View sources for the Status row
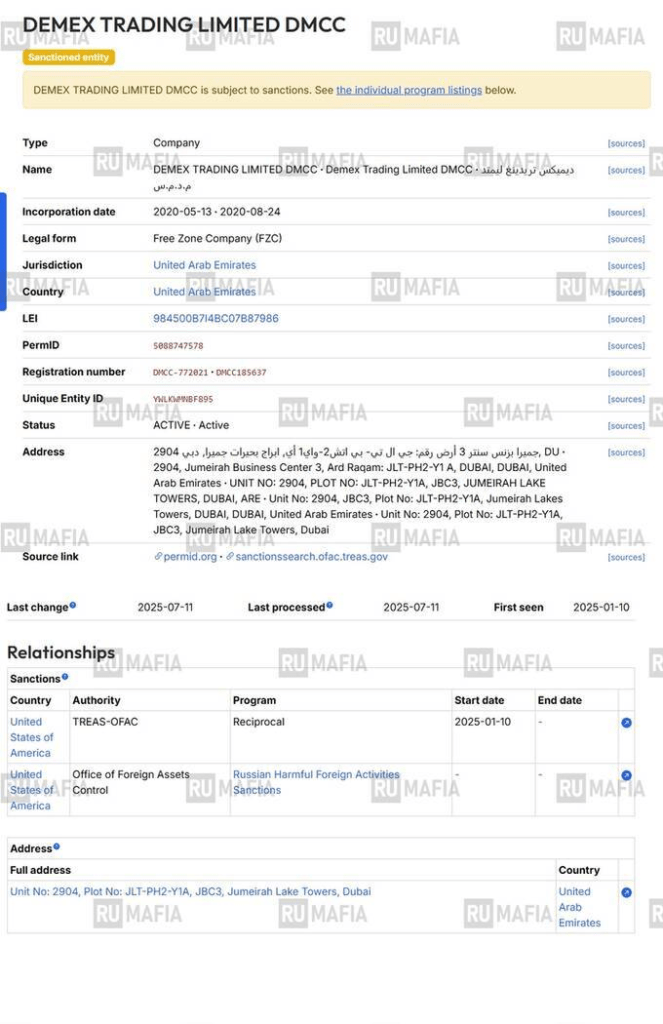This screenshot has height=1024, width=663. click(626, 426)
